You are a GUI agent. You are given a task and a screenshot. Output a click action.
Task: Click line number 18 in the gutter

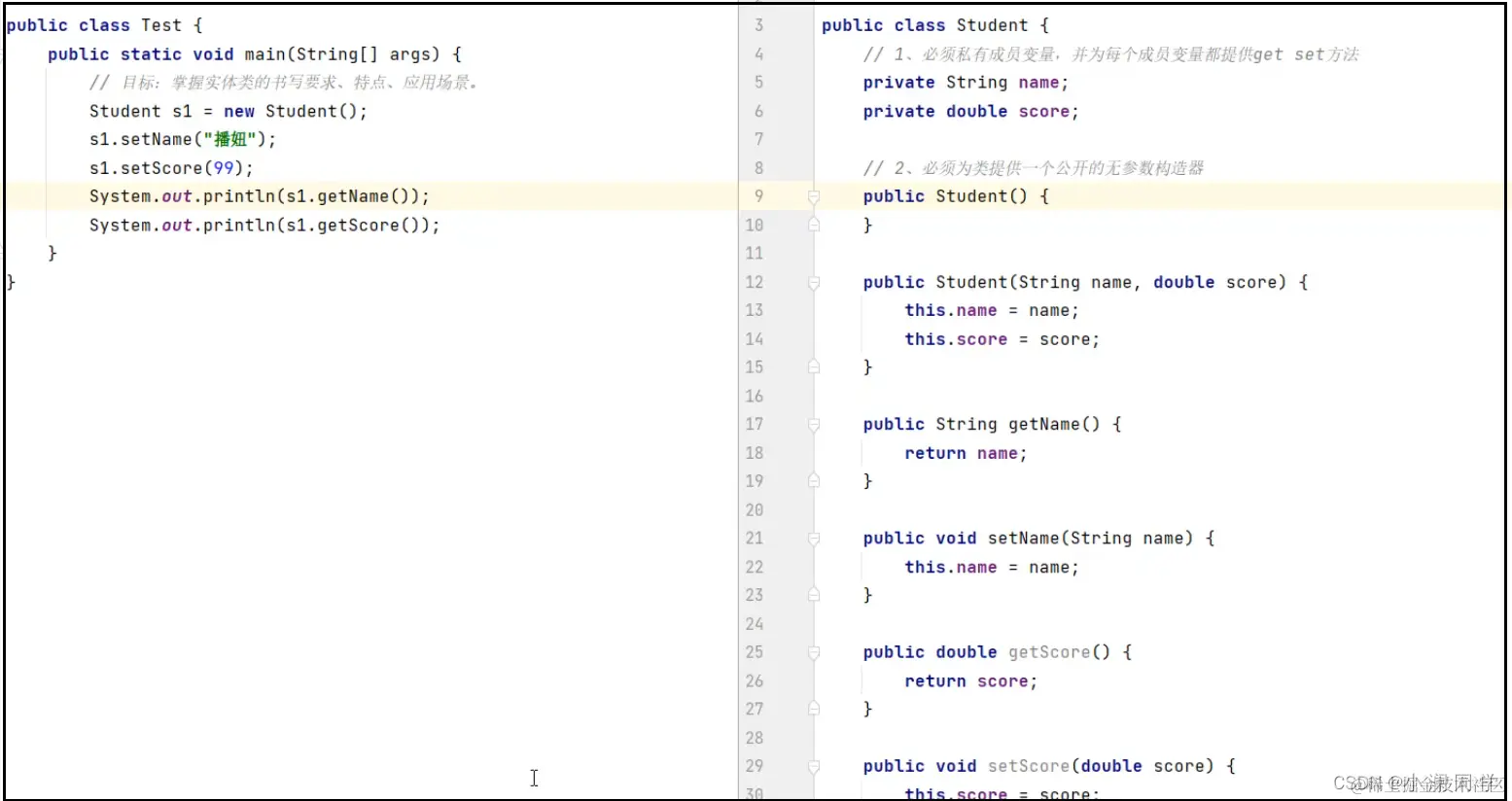pyautogui.click(x=755, y=453)
